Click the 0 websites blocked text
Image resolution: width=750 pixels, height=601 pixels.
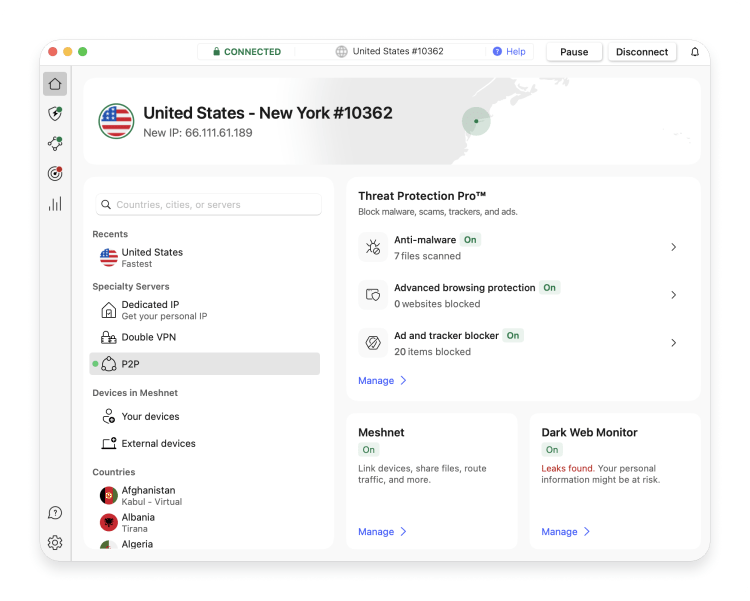click(437, 304)
